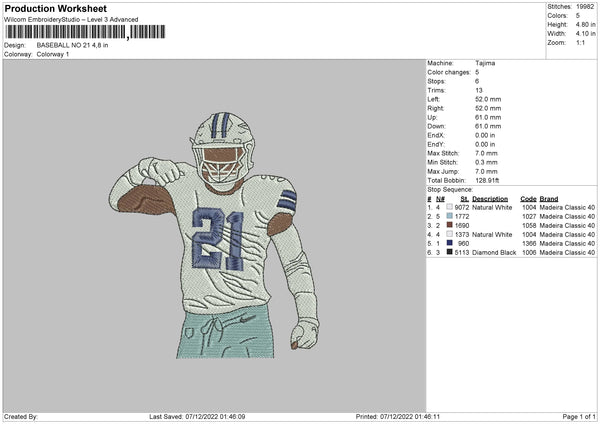Click the 'Page 1 of 1' indicator

[579, 416]
